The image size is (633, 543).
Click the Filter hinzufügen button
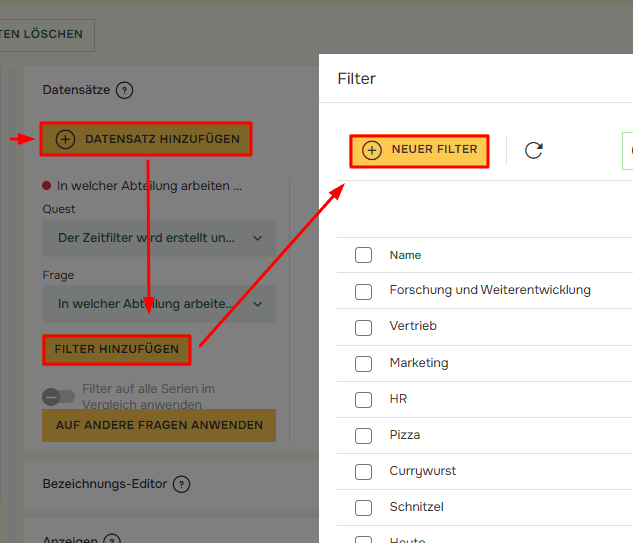tap(116, 349)
